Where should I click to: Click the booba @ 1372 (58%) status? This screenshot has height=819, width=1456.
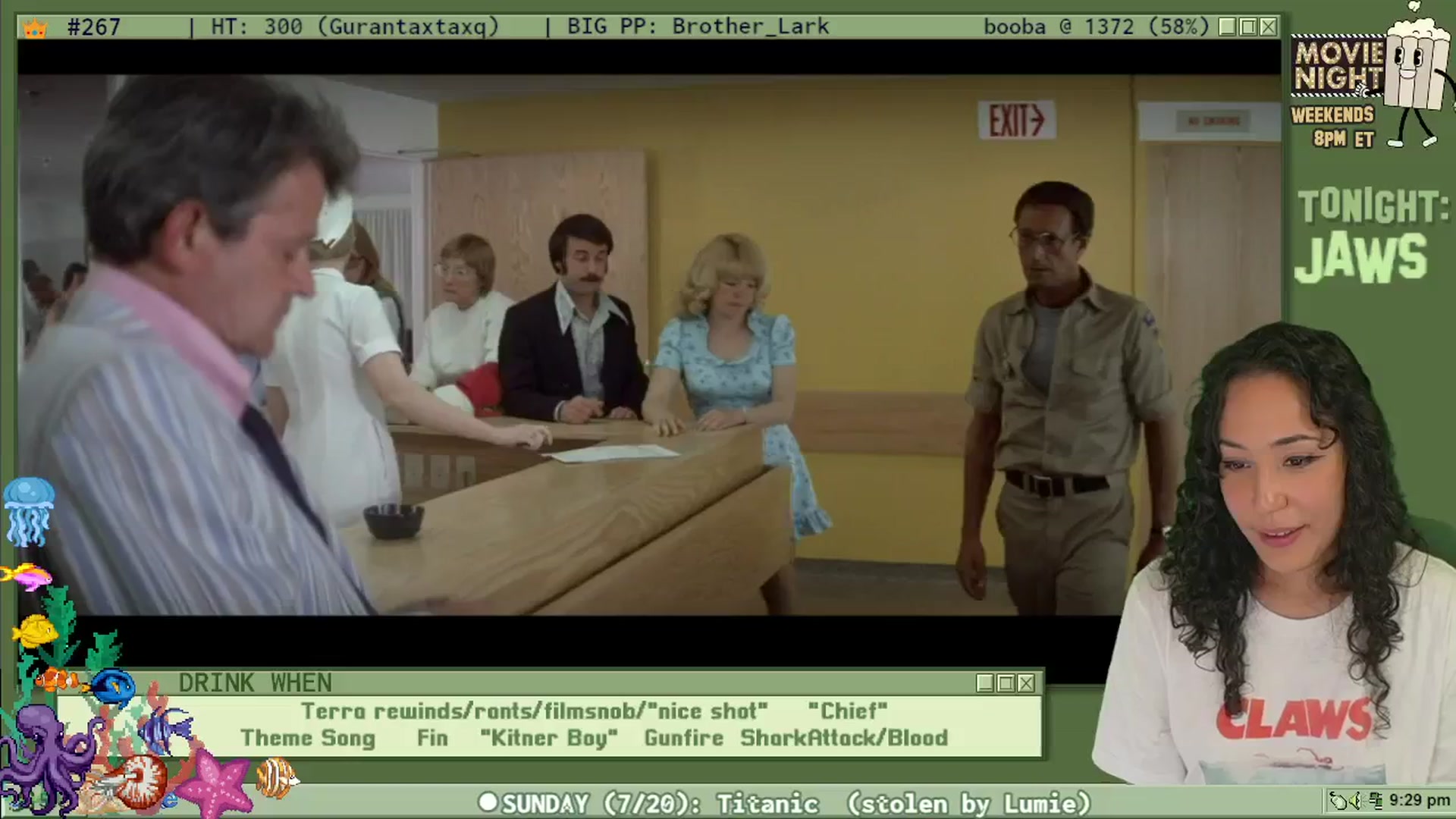pyautogui.click(x=1096, y=27)
